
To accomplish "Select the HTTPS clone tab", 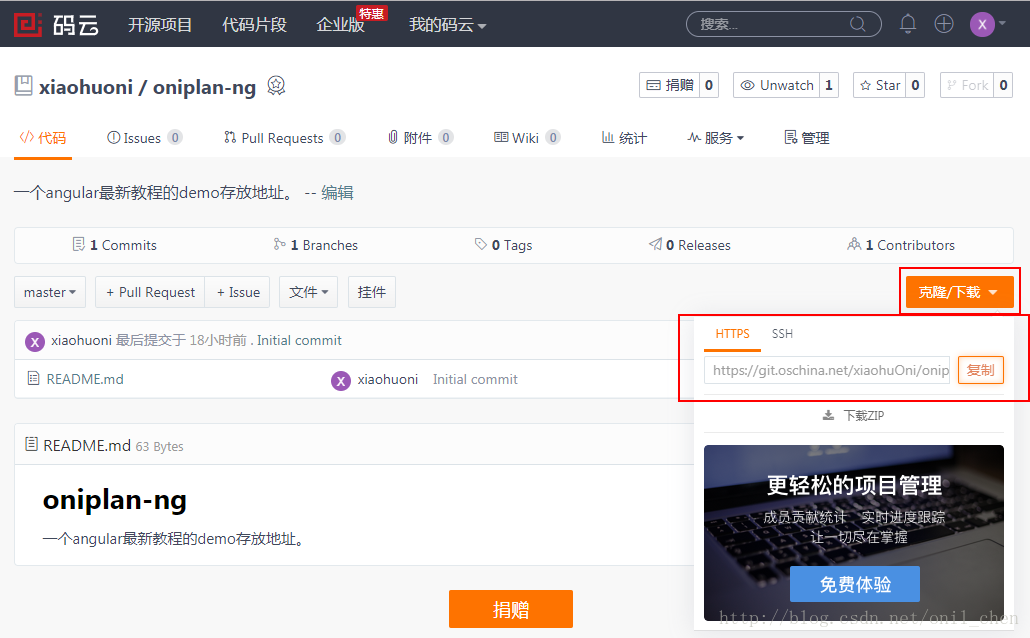I will click(732, 334).
